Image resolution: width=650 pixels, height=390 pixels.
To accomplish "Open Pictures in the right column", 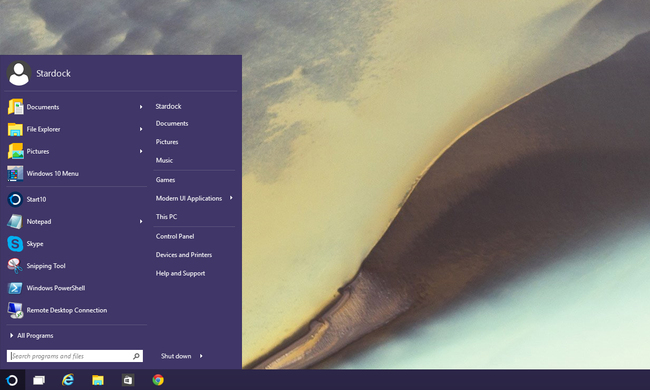I will pos(167,142).
